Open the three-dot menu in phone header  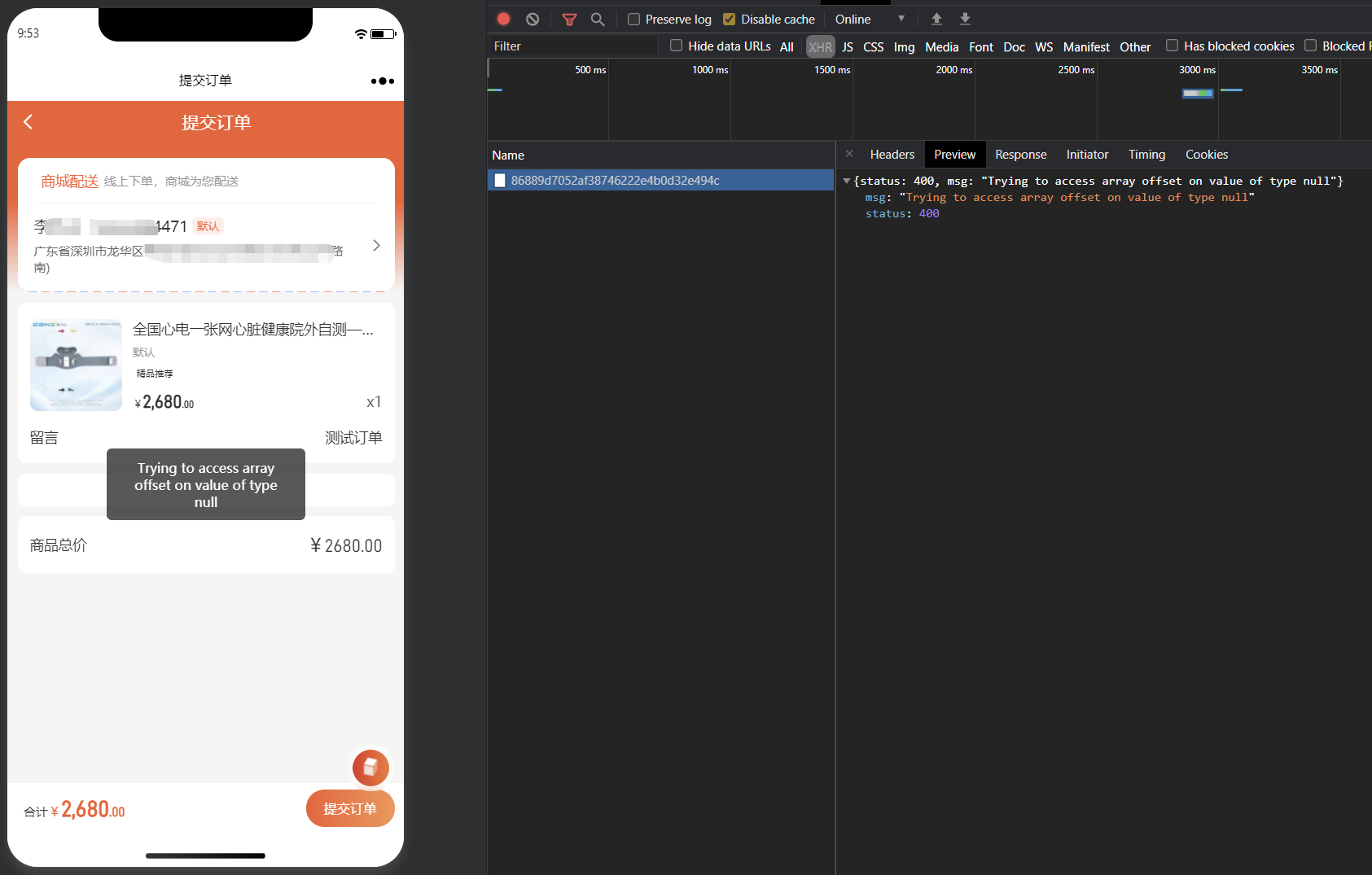click(x=382, y=81)
